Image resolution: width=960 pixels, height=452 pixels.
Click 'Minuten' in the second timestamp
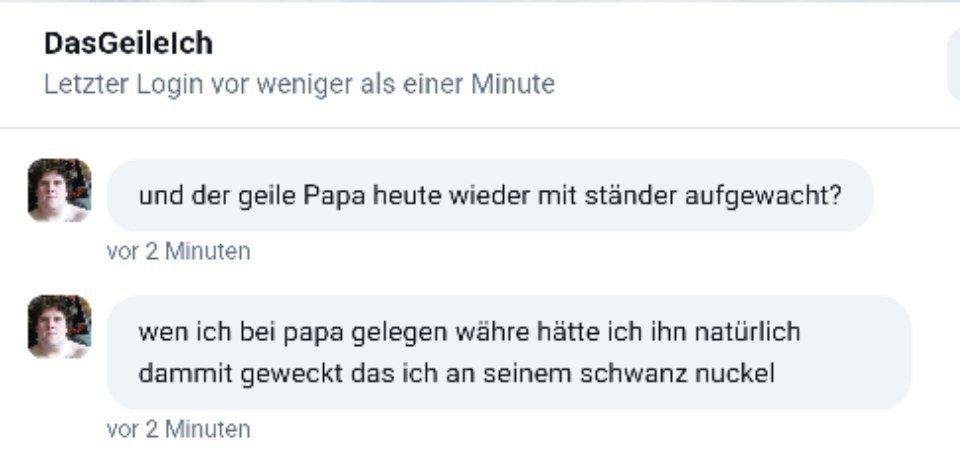tap(208, 429)
